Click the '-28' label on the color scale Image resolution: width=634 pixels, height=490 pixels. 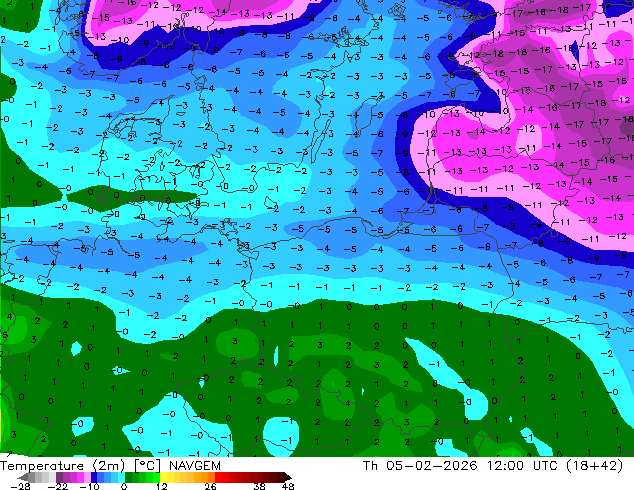[21, 486]
